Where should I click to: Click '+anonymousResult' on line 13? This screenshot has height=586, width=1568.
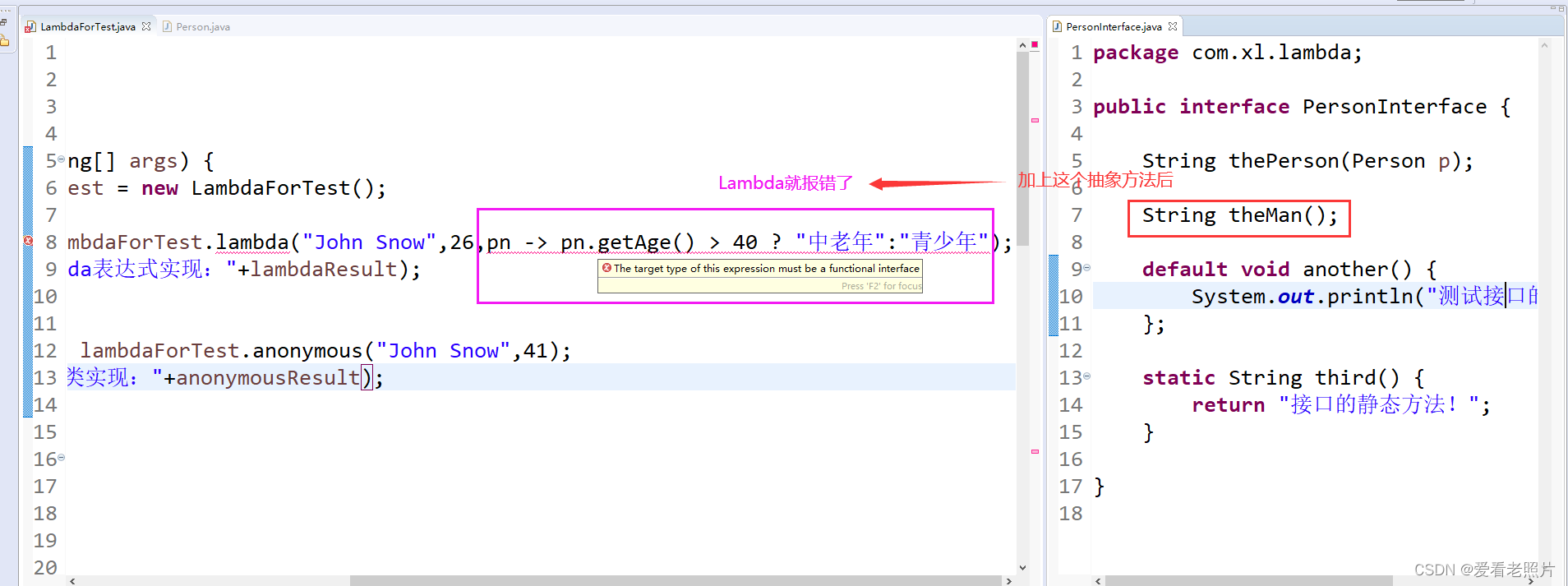pyautogui.click(x=262, y=378)
